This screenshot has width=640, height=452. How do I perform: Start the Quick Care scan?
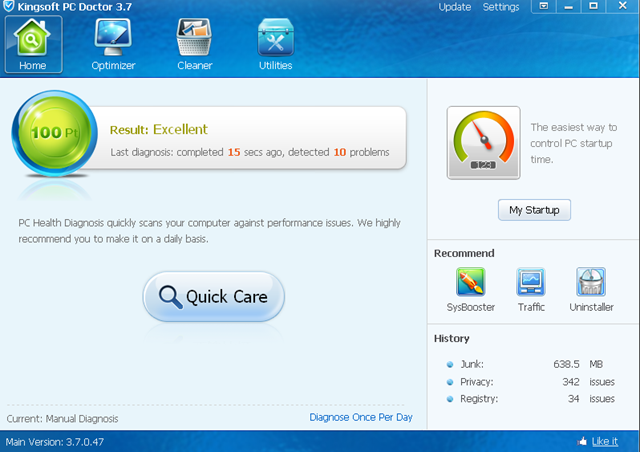point(213,296)
